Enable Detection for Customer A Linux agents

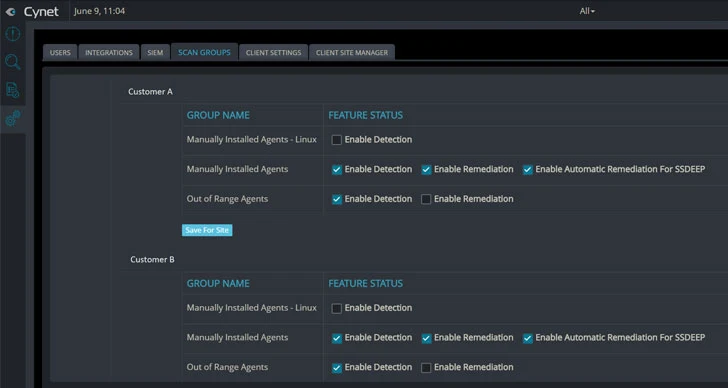337,140
